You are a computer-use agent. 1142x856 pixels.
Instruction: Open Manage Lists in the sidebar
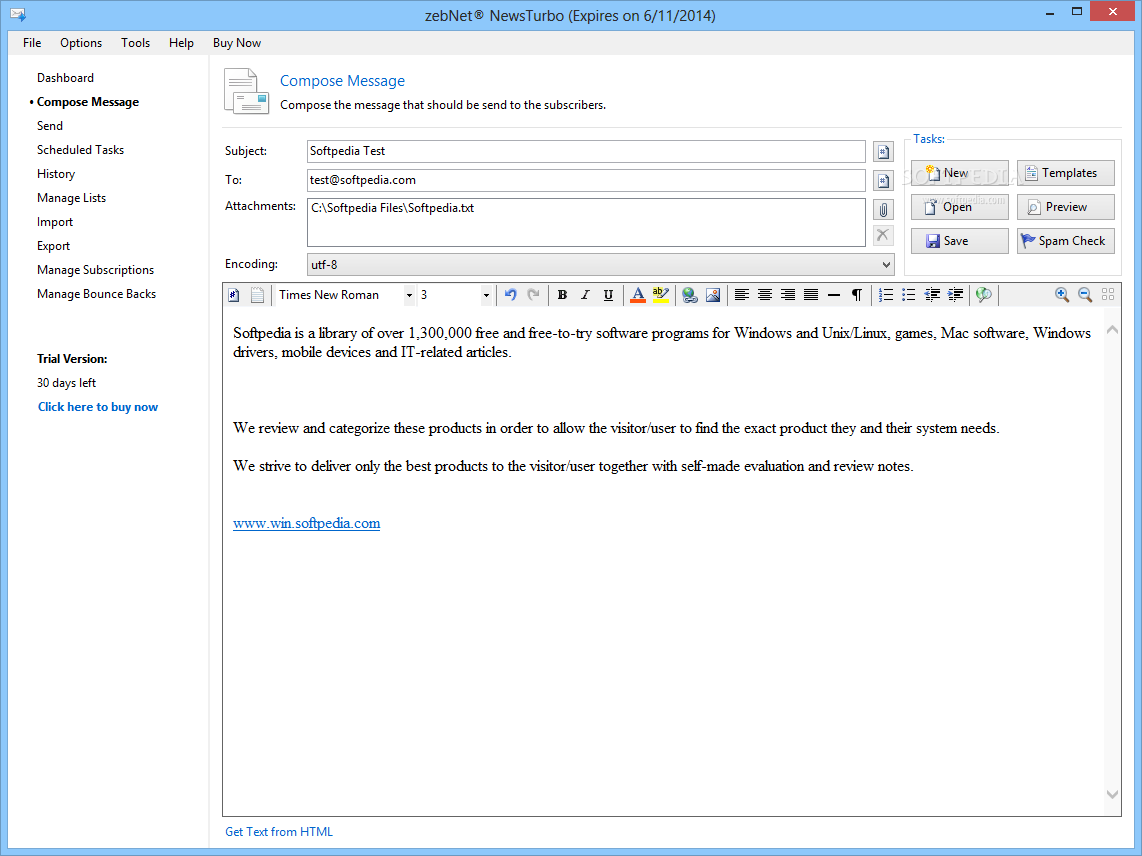[x=71, y=198]
